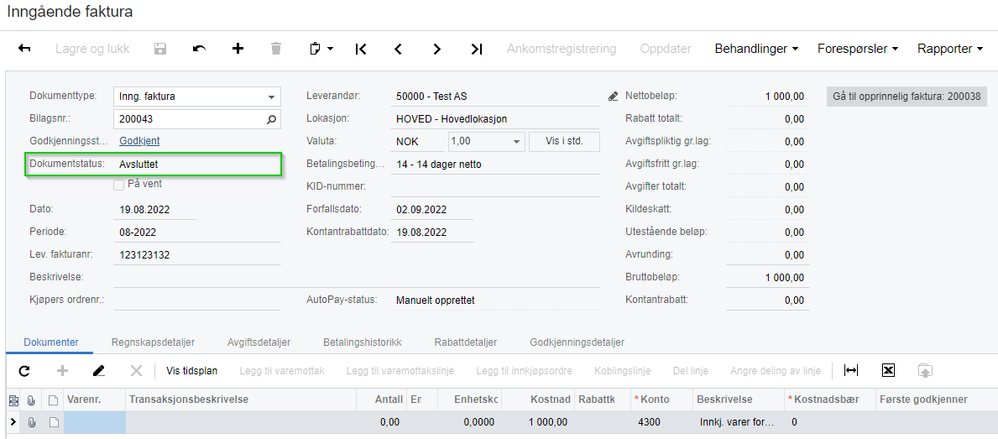Select the Dokumenter tab

pos(51,342)
